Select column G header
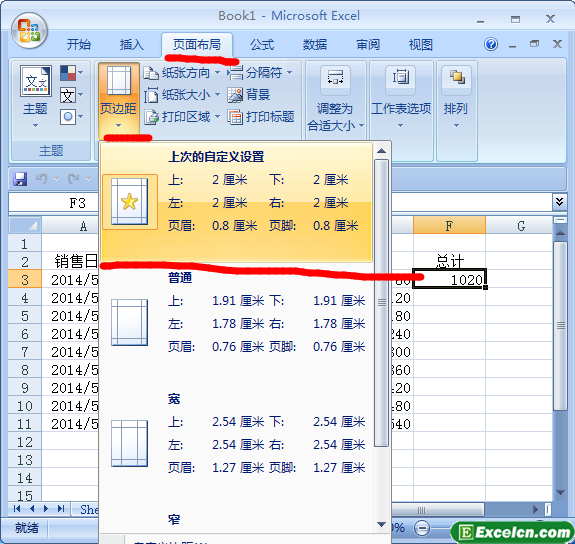The image size is (575, 544). [x=520, y=225]
